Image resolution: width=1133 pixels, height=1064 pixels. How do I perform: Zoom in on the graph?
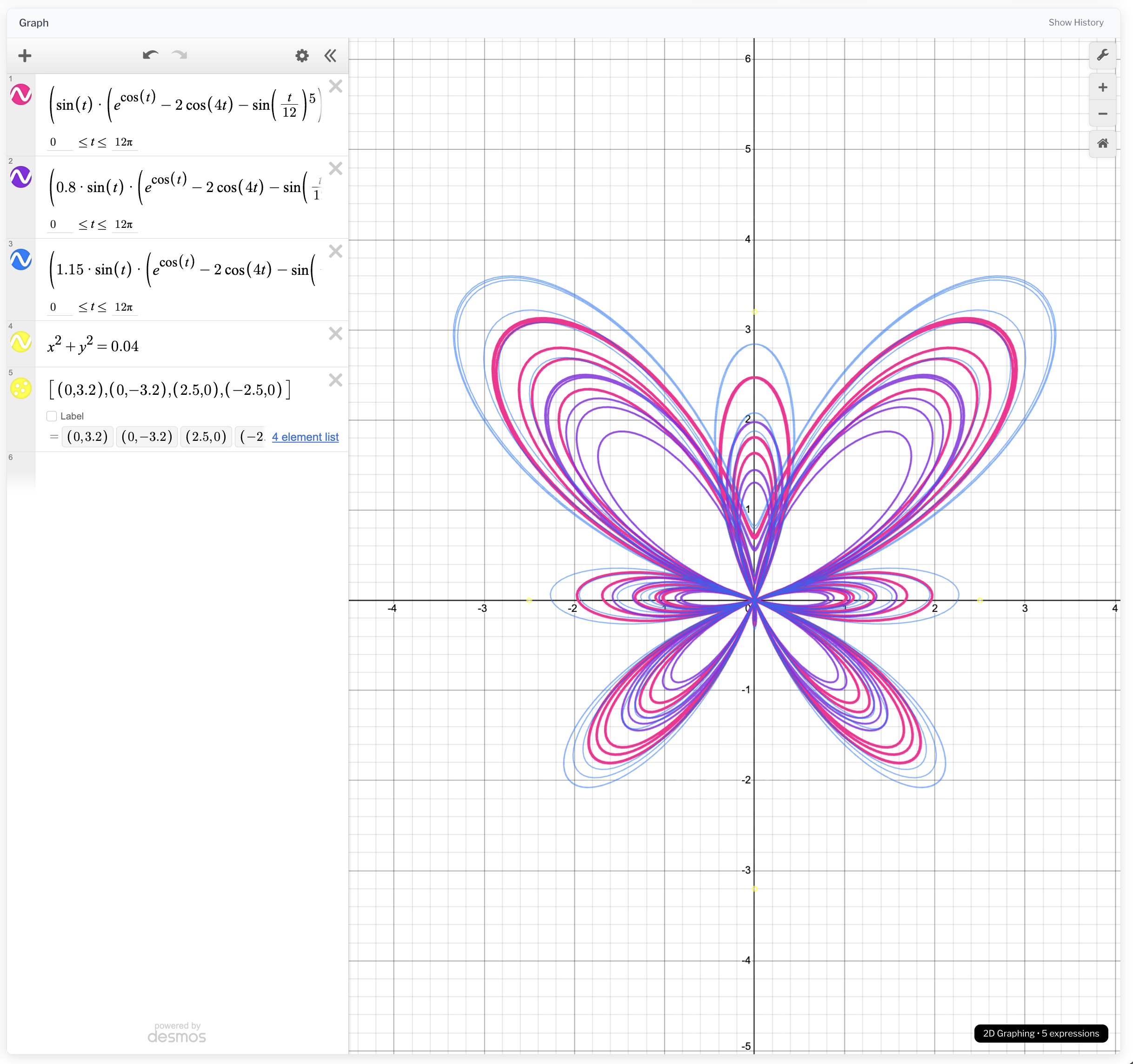1102,87
